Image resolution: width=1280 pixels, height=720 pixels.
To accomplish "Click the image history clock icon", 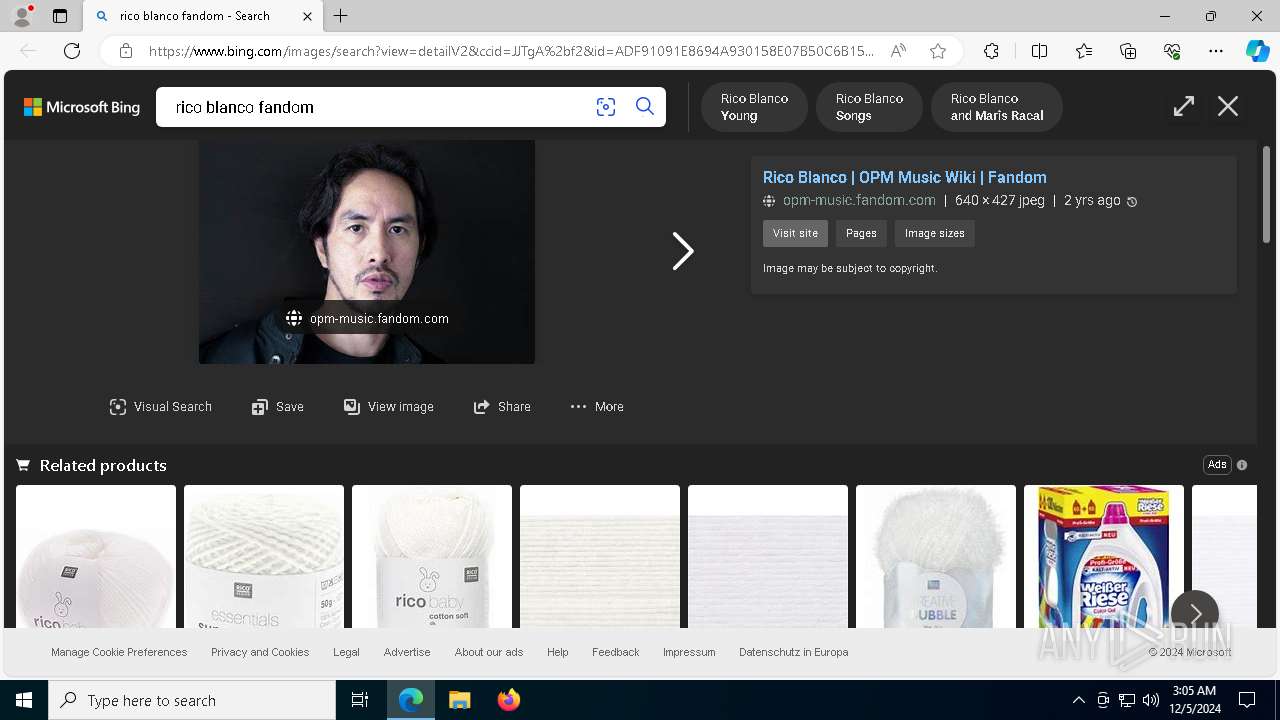I will tap(1132, 201).
